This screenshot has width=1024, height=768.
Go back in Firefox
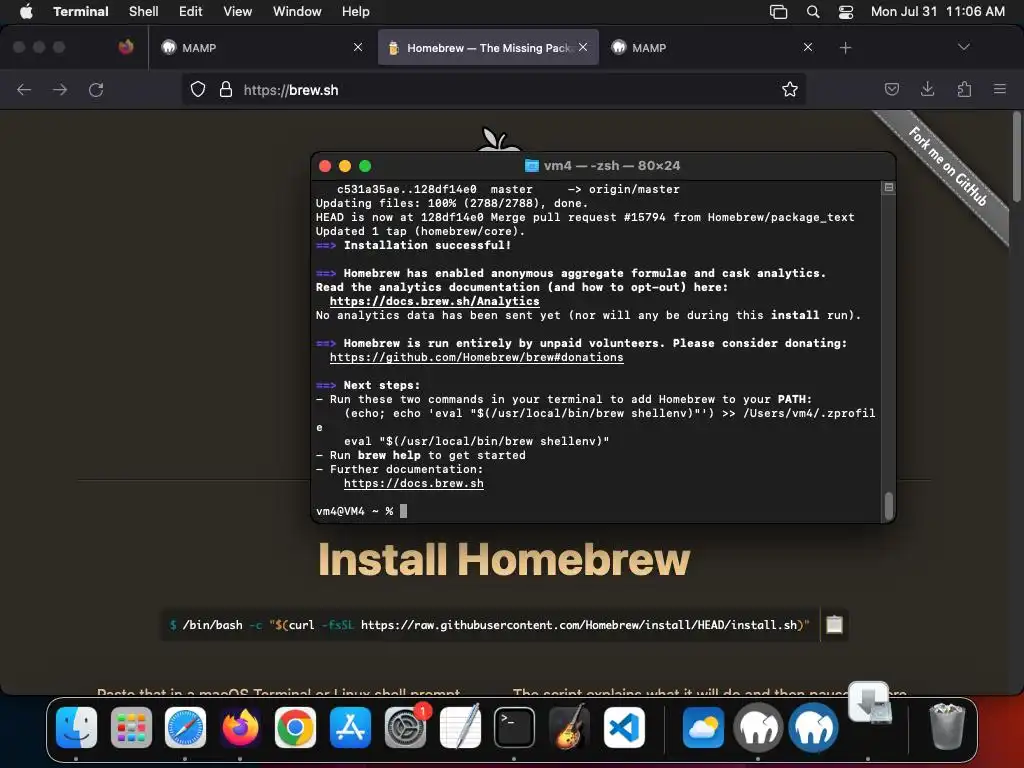point(24,89)
